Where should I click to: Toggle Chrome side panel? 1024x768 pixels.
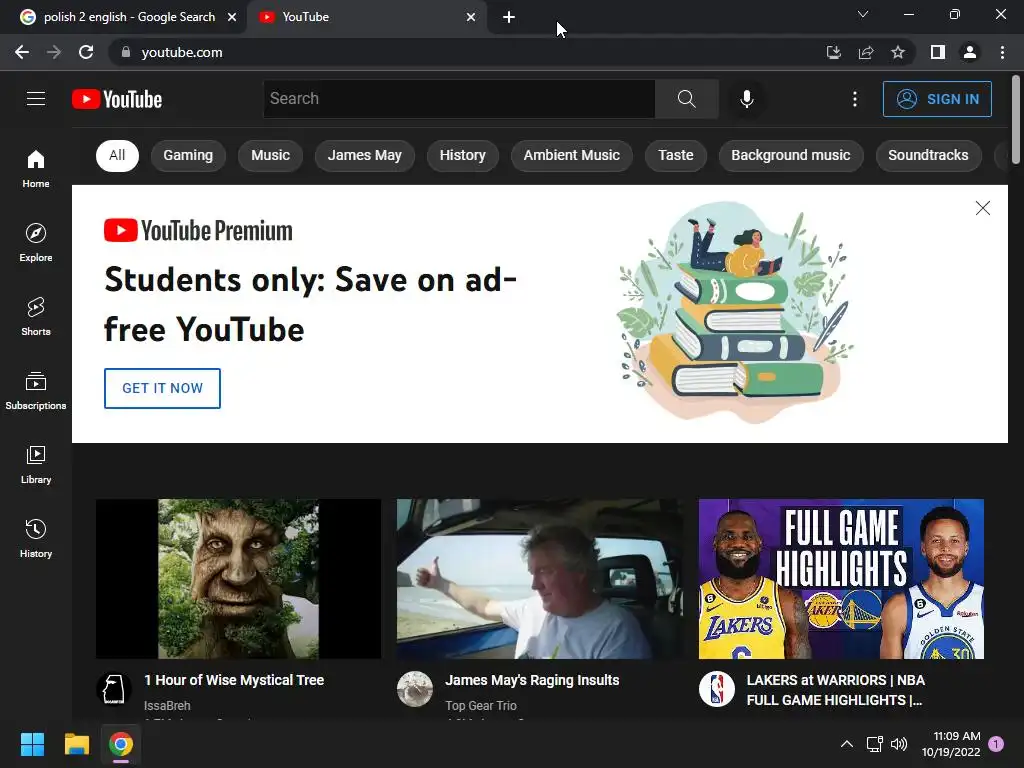coord(938,52)
